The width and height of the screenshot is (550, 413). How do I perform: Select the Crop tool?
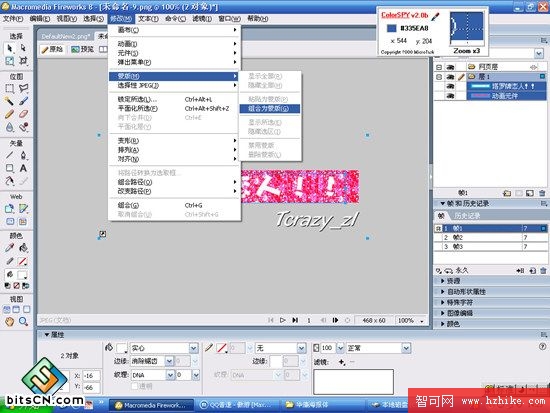[x=23, y=61]
